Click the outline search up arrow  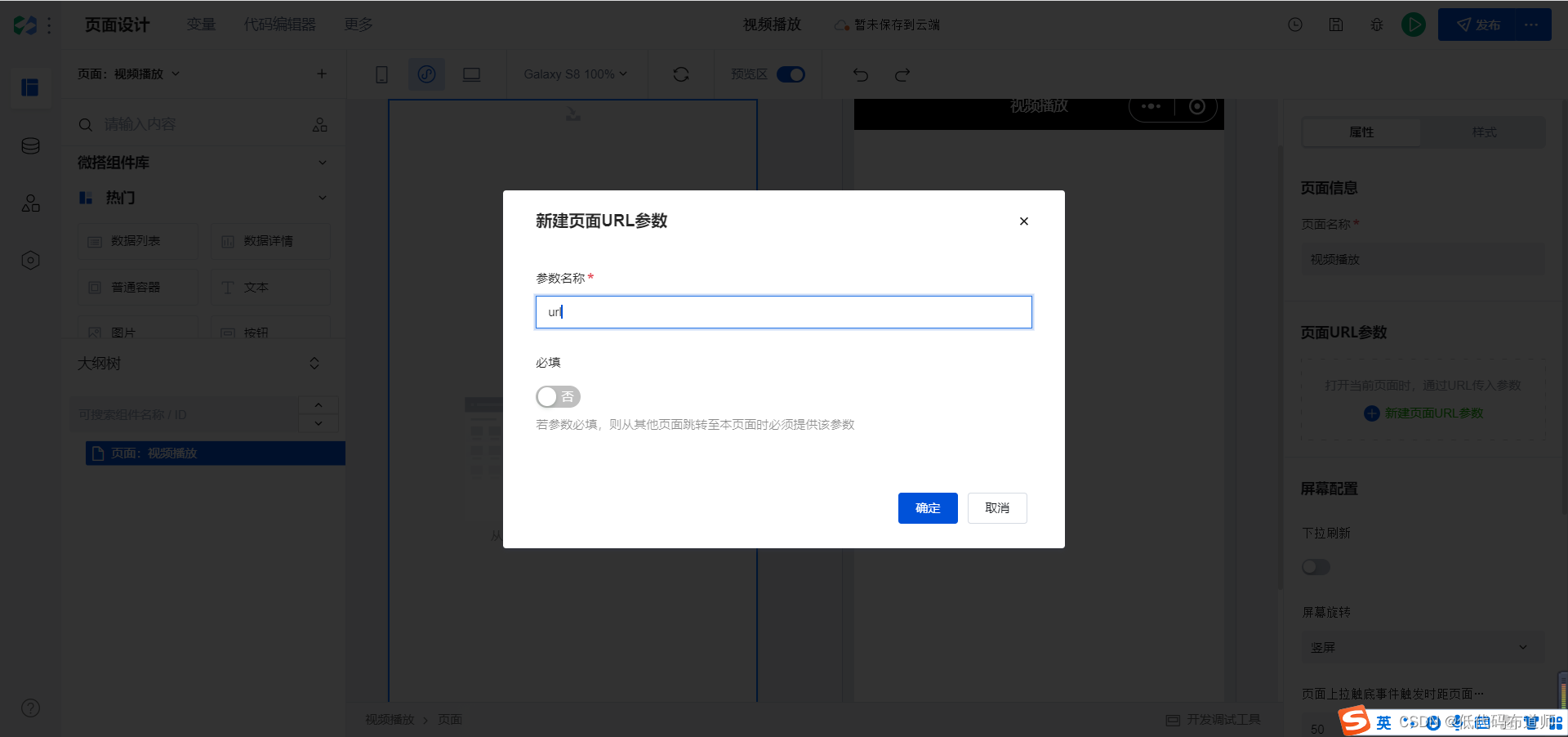(318, 405)
